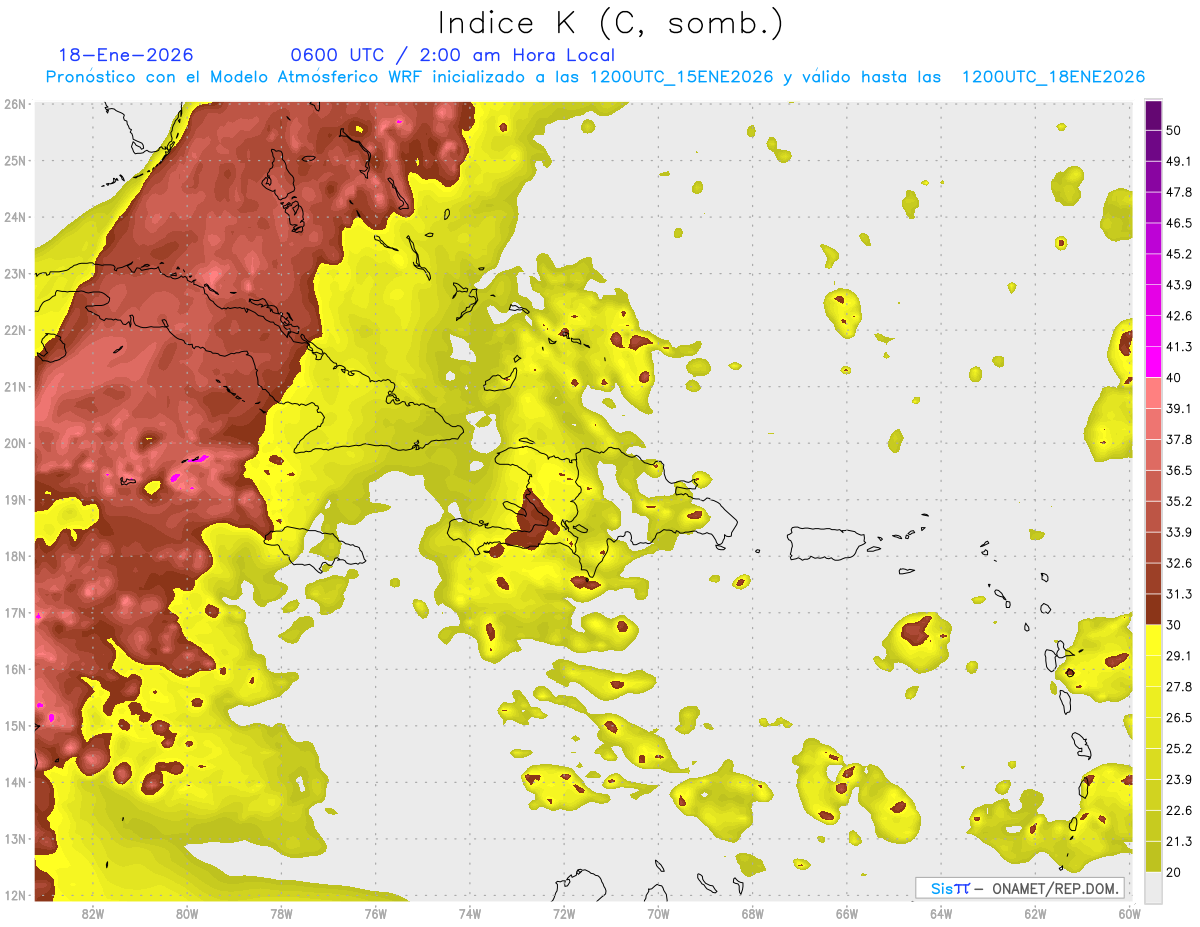Screen dimensions: 1200x927
Task: Click the latitude axis label '26N'
Action: (14, 104)
